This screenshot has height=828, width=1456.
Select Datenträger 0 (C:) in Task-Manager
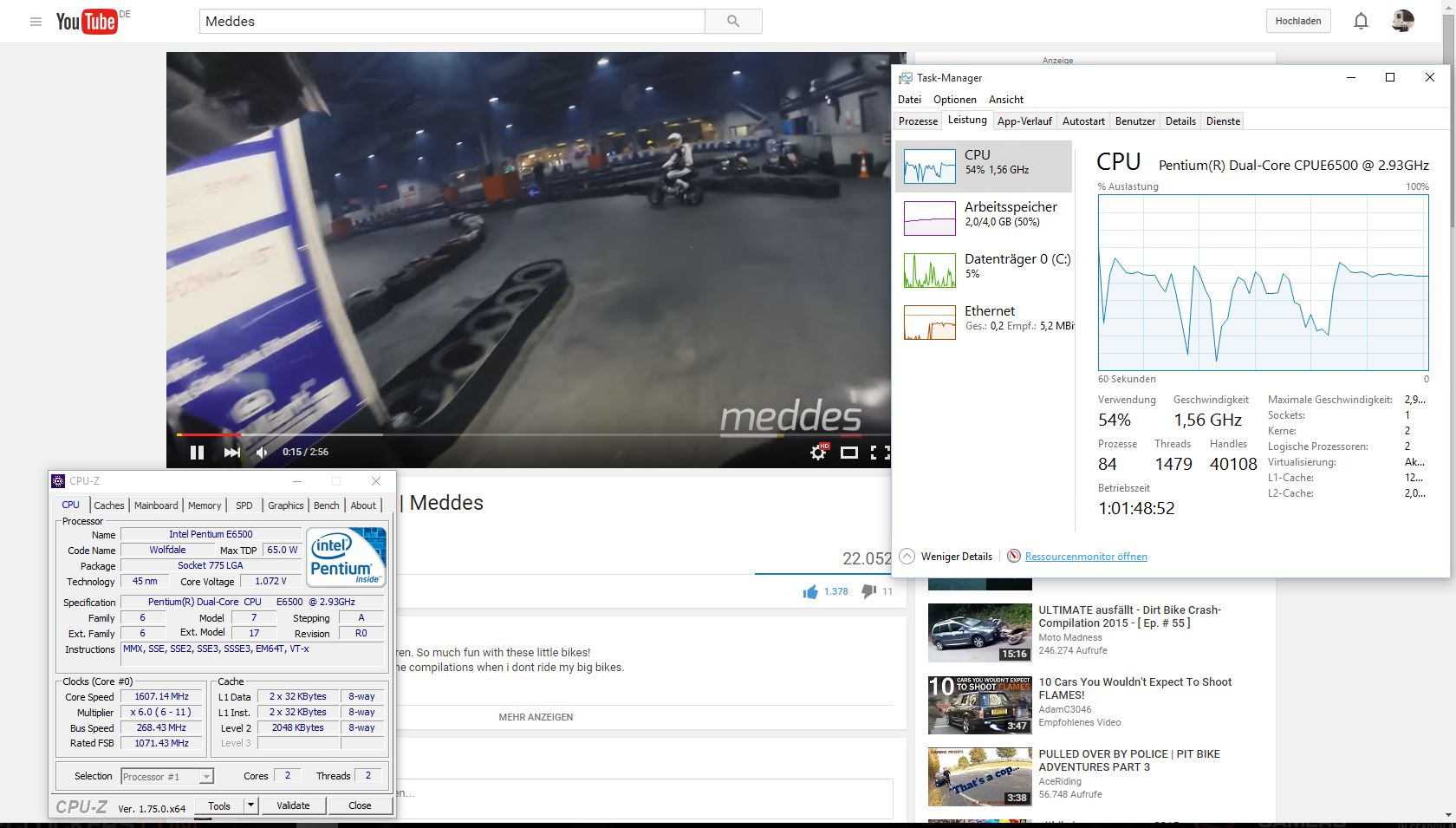[x=984, y=271]
